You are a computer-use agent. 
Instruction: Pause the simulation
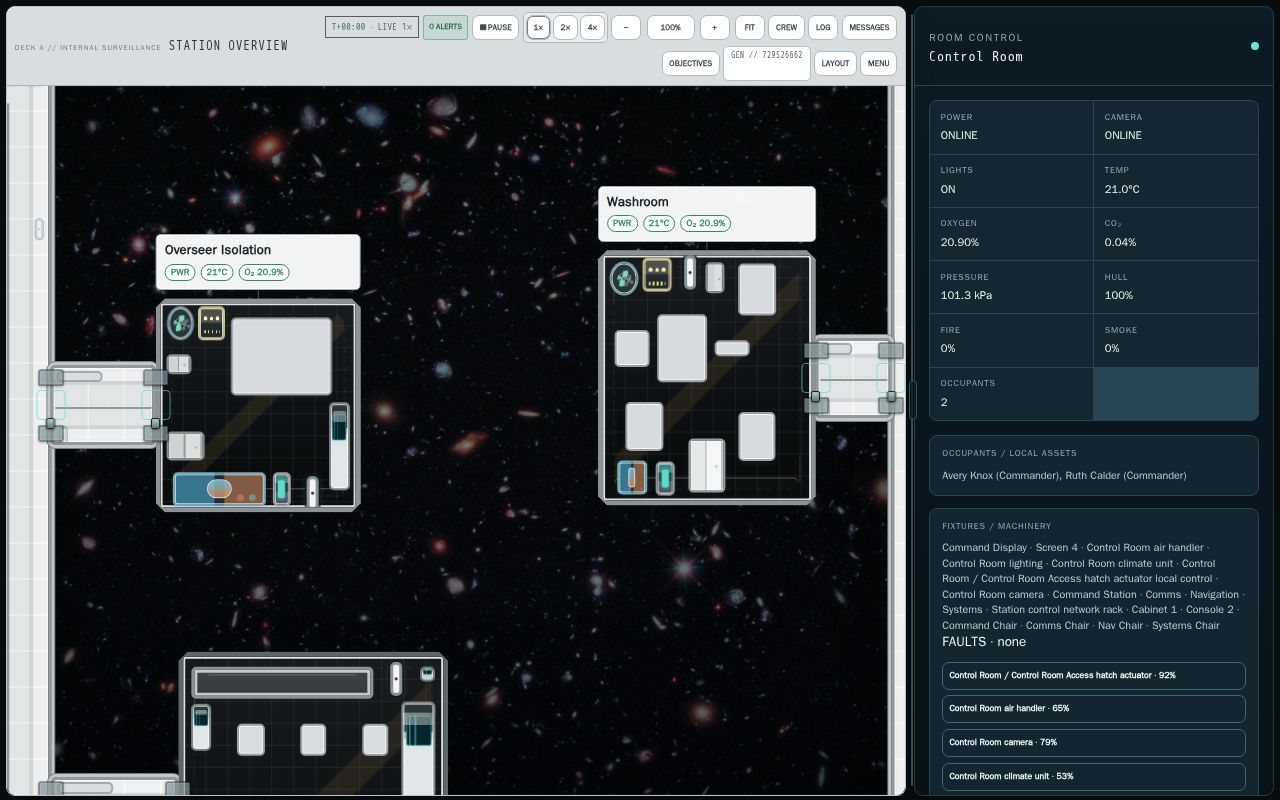pyautogui.click(x=495, y=27)
